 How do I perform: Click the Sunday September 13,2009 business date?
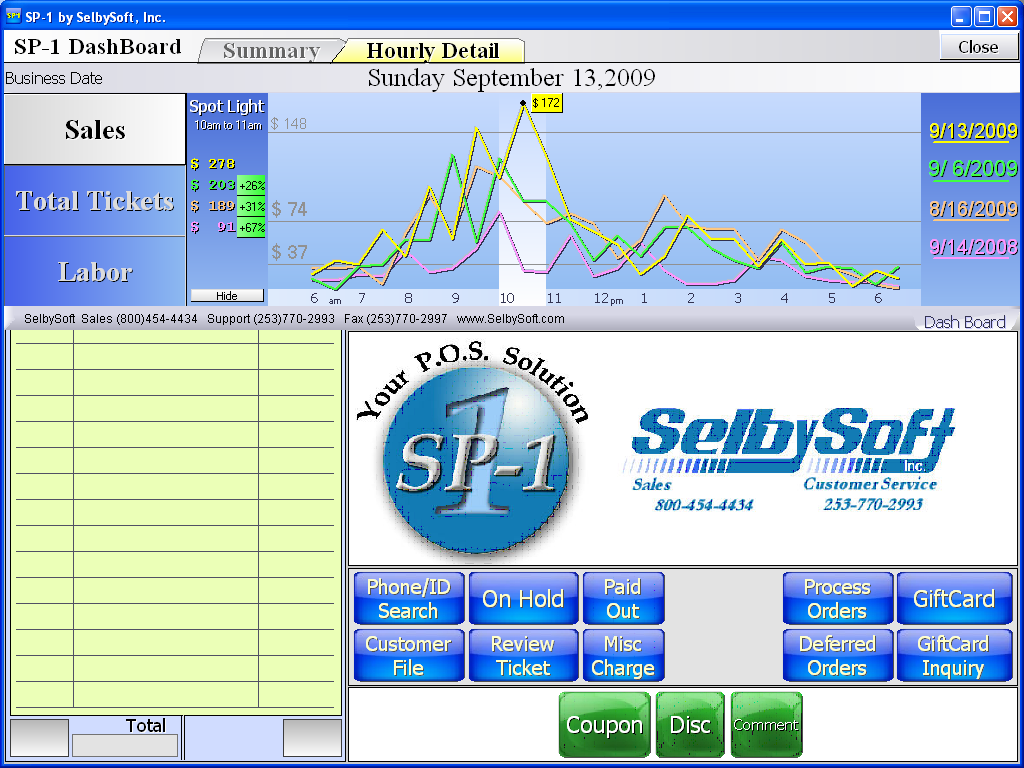point(511,78)
